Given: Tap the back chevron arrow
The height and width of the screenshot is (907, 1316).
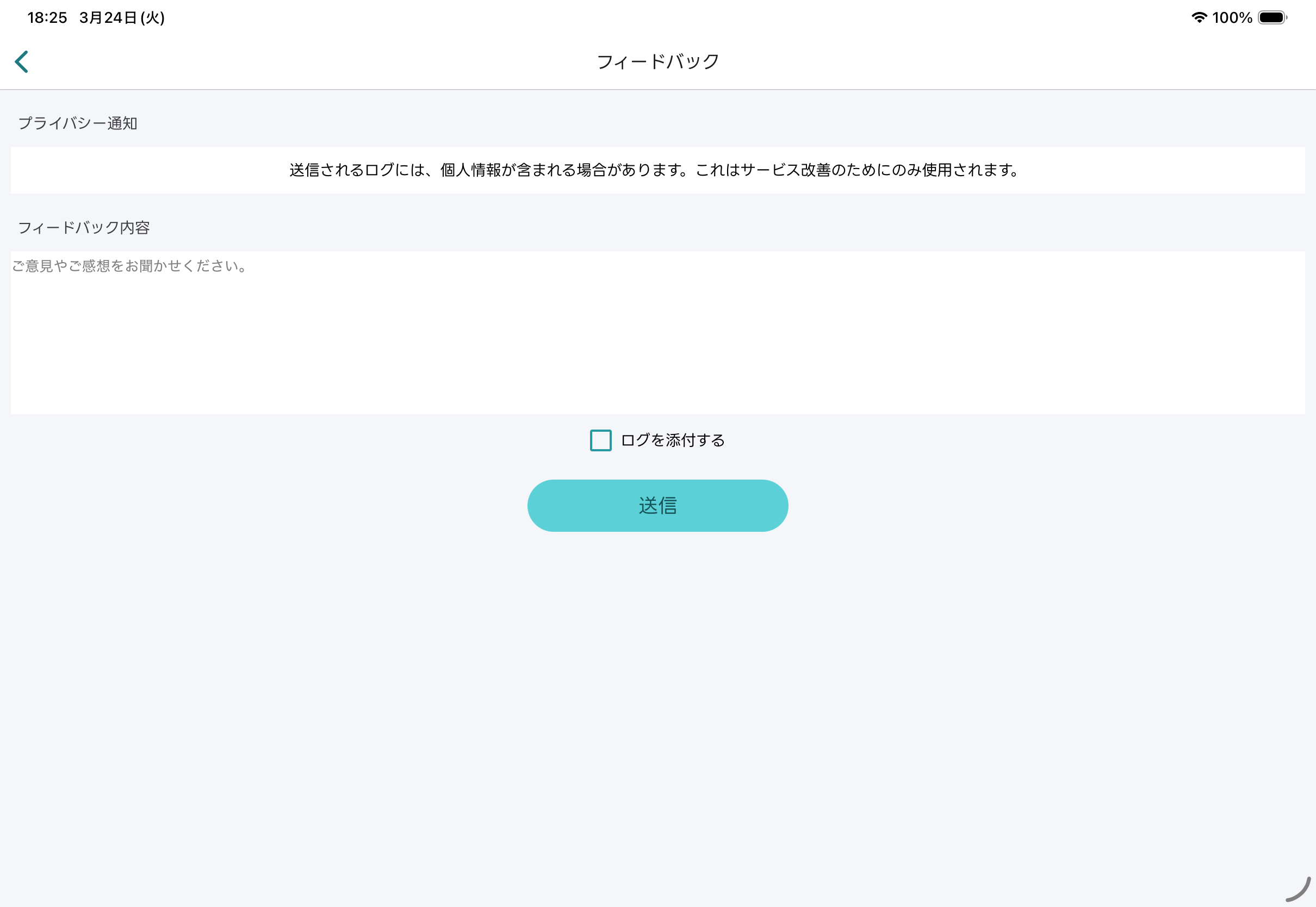Looking at the screenshot, I should click(22, 61).
